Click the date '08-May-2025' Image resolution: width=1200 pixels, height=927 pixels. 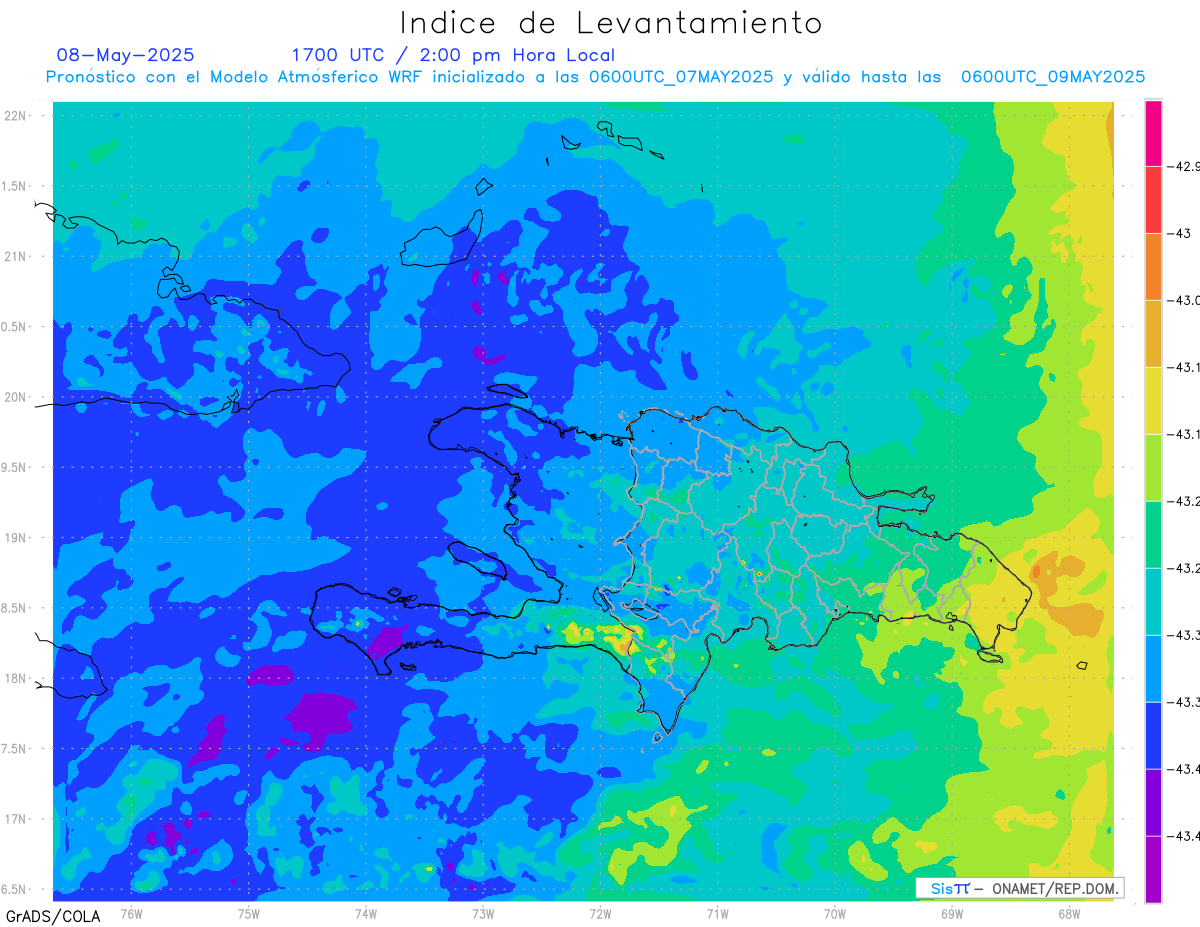click(125, 55)
